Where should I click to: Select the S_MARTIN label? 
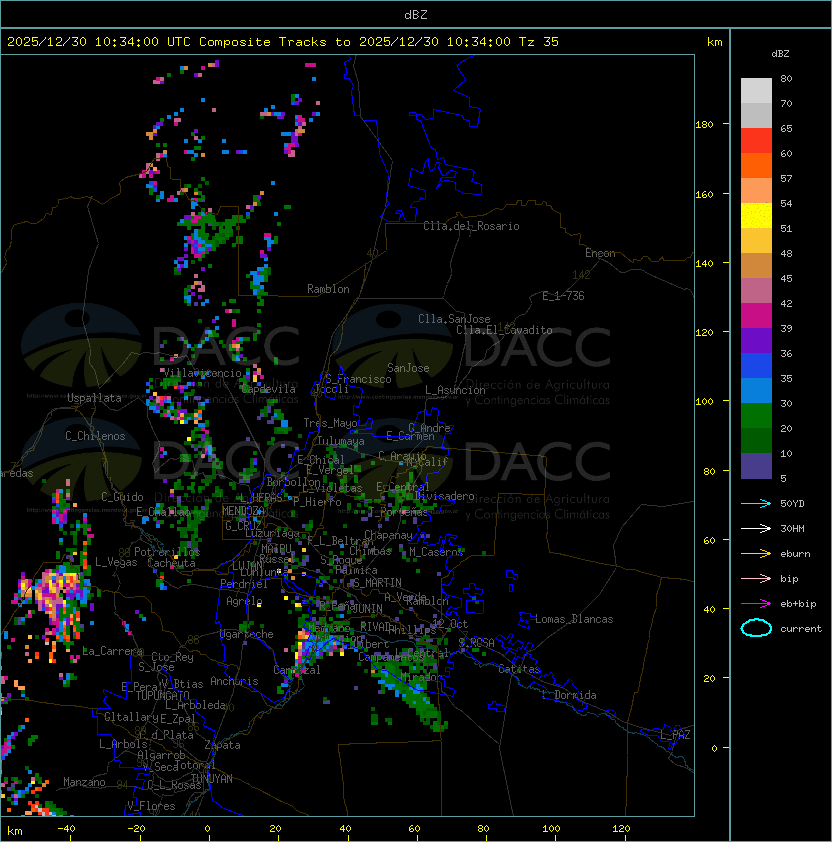coord(377,583)
